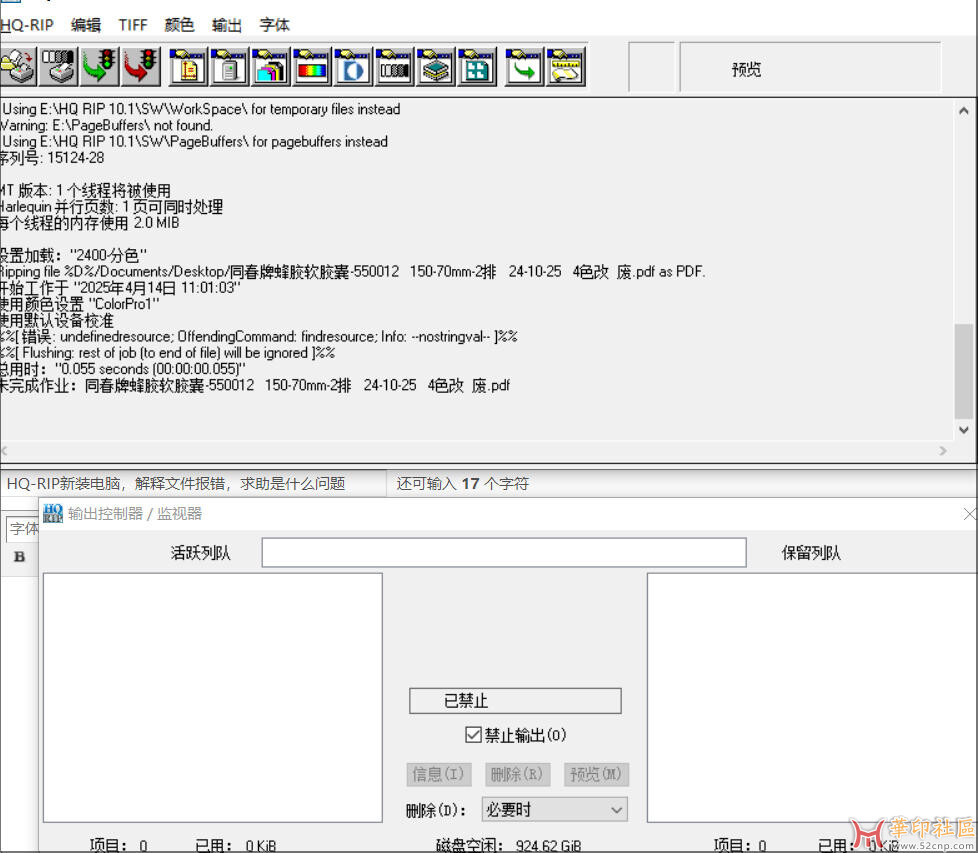Click the '0.055 seconds' total time line

tap(123, 369)
